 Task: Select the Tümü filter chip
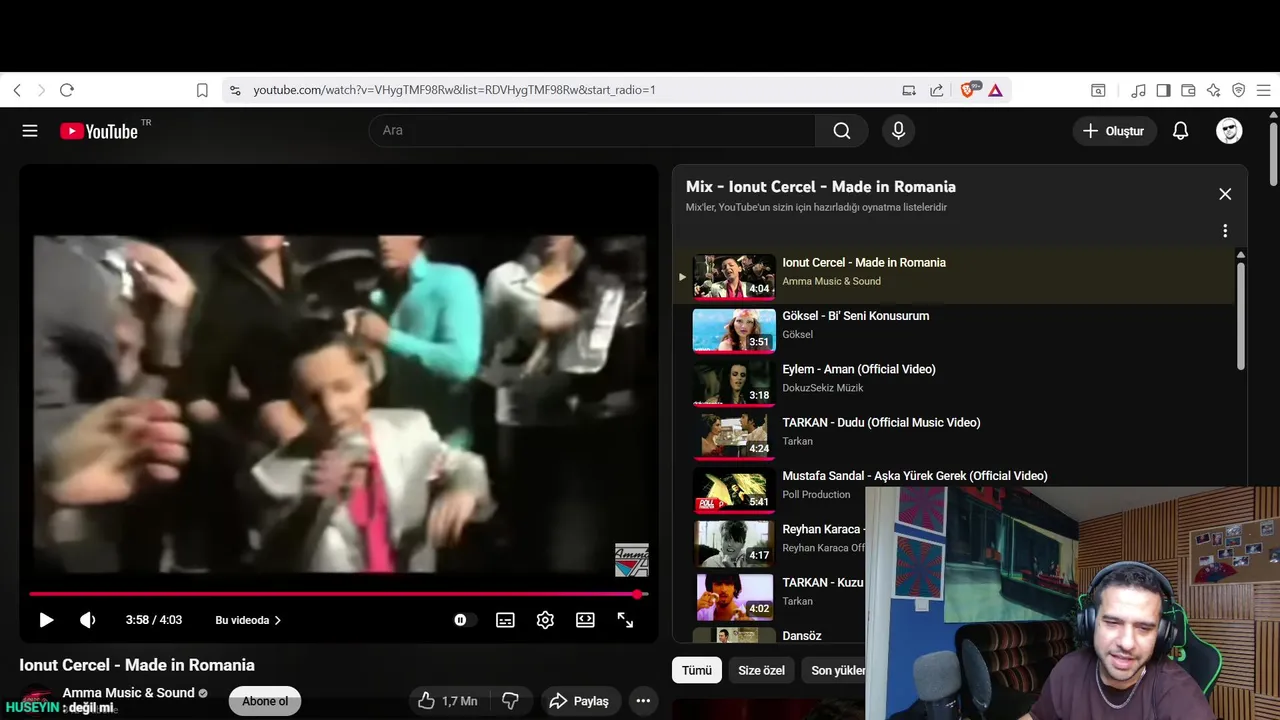tap(697, 670)
